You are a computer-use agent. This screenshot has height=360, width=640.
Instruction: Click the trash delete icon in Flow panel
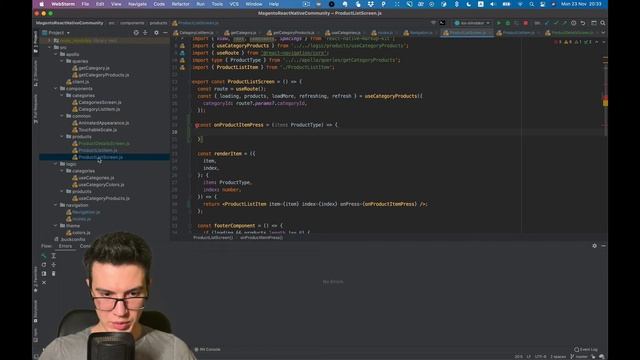53,273
